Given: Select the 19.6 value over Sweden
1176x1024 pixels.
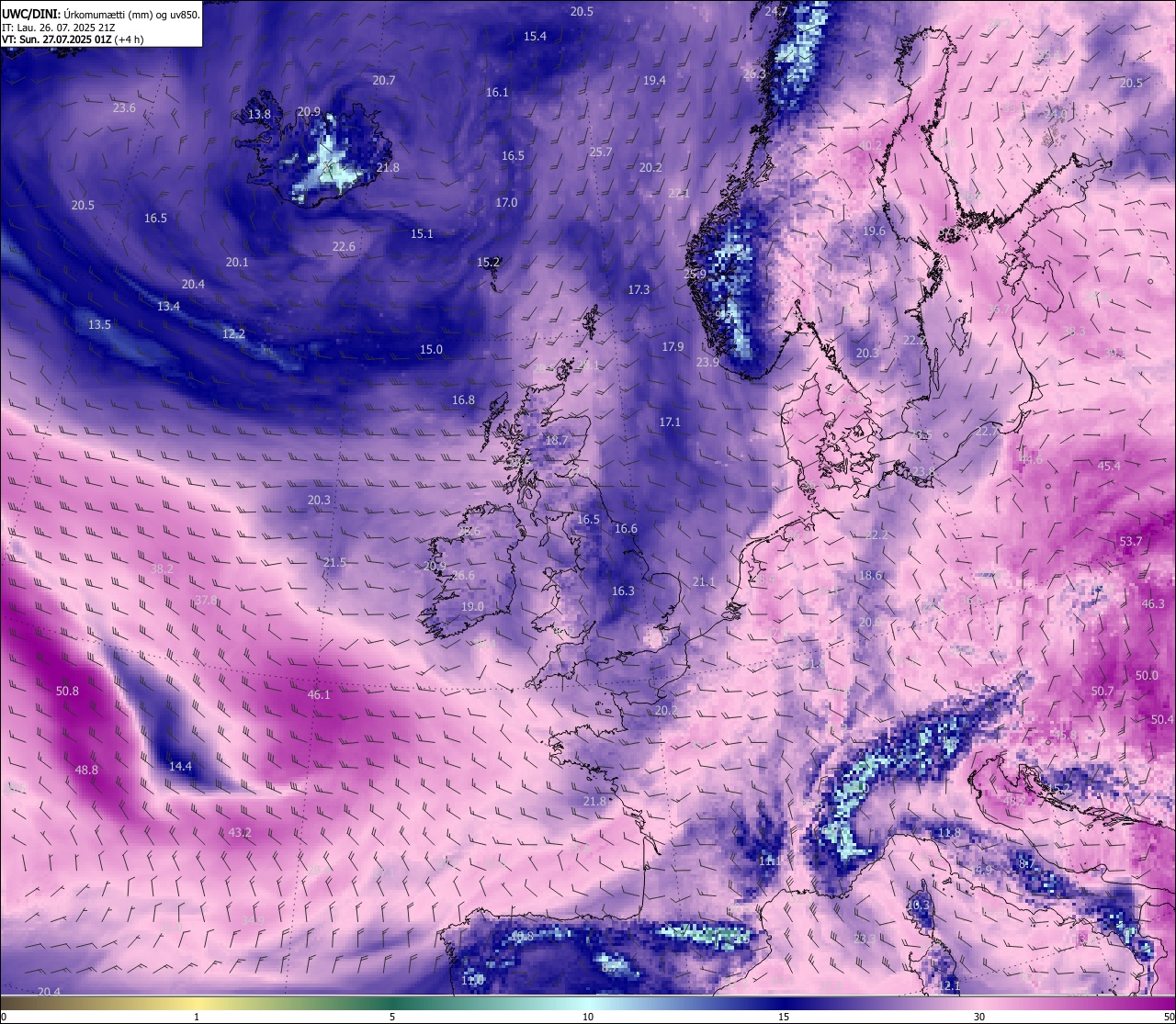Looking at the screenshot, I should tap(874, 231).
